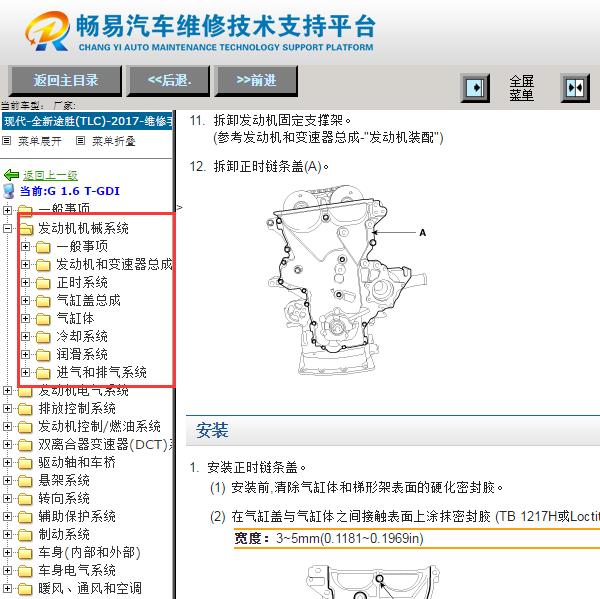Expand the 正时系统 node
The width and height of the screenshot is (600, 599).
(25, 282)
